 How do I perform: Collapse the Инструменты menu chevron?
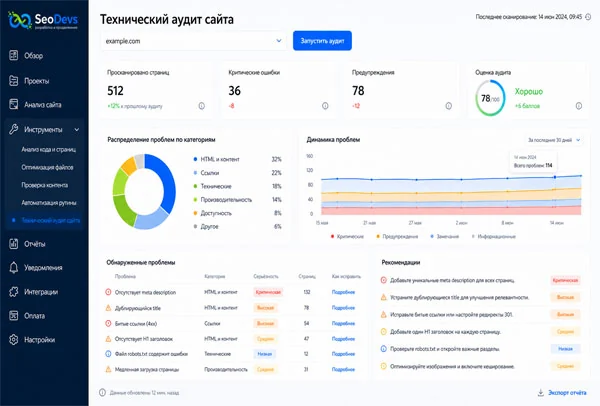77,130
